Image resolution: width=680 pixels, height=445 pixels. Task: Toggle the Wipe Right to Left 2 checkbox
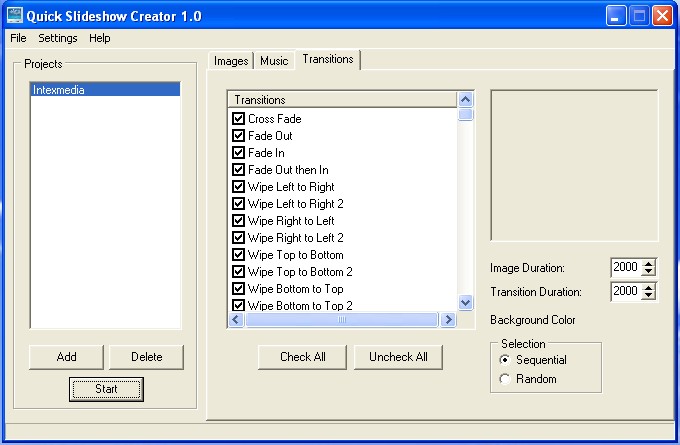tap(238, 237)
